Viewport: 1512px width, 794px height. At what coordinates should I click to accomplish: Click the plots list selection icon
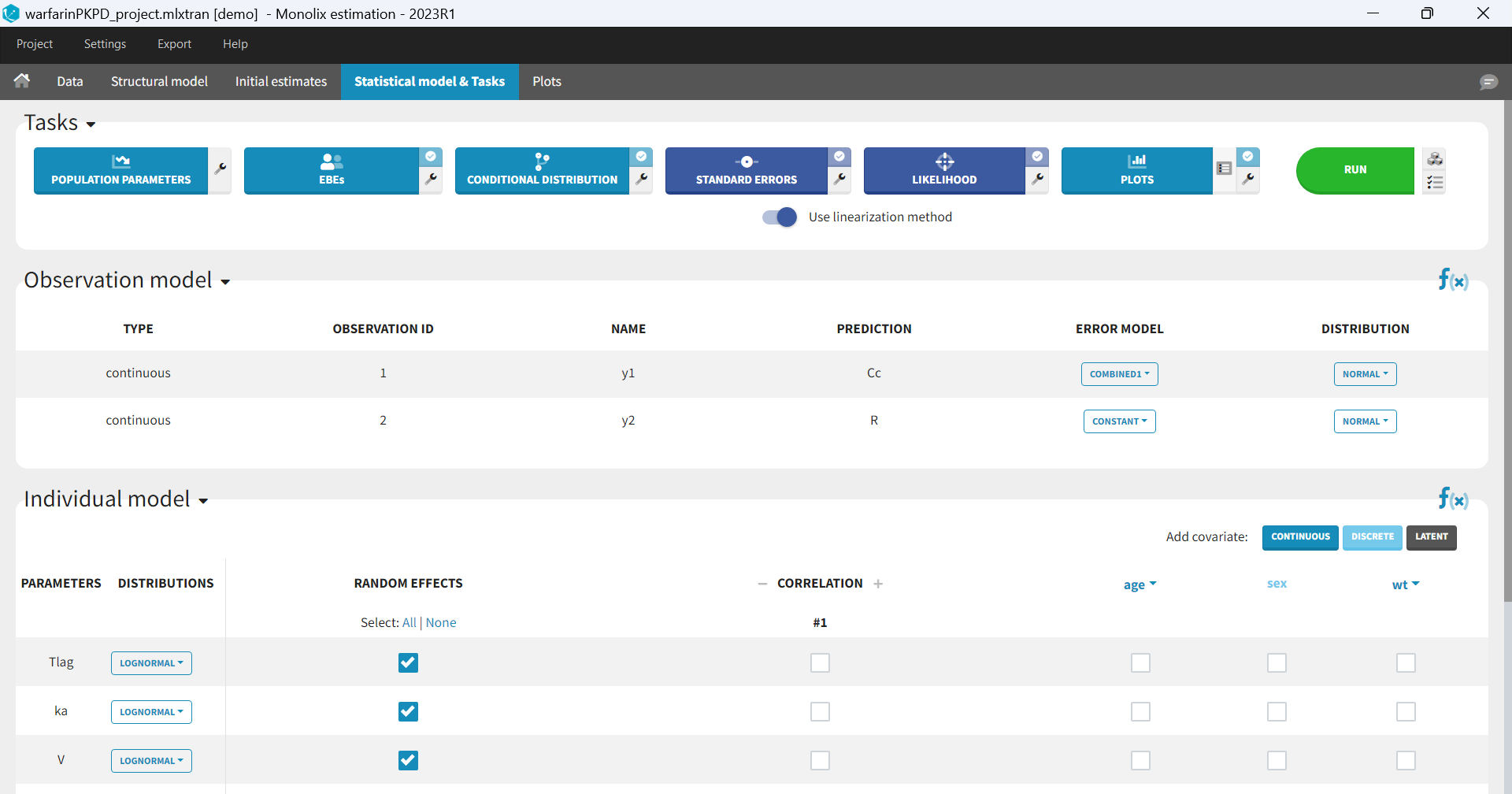click(x=1224, y=169)
